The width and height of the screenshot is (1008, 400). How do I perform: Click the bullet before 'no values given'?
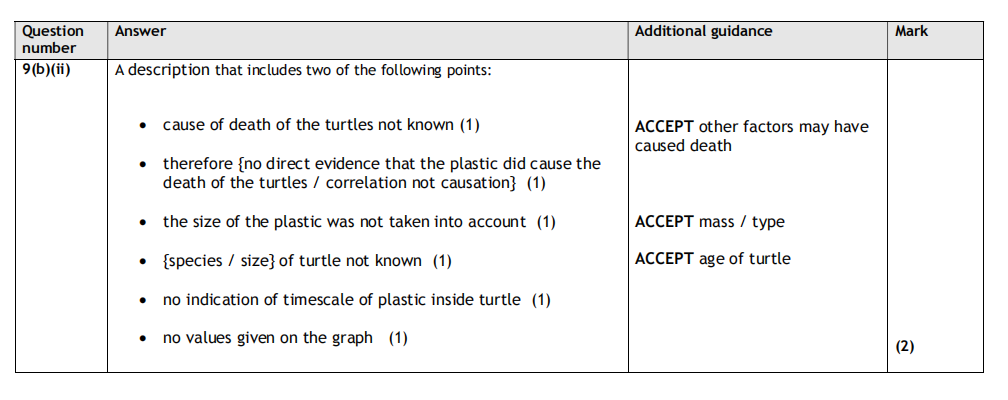click(x=145, y=339)
